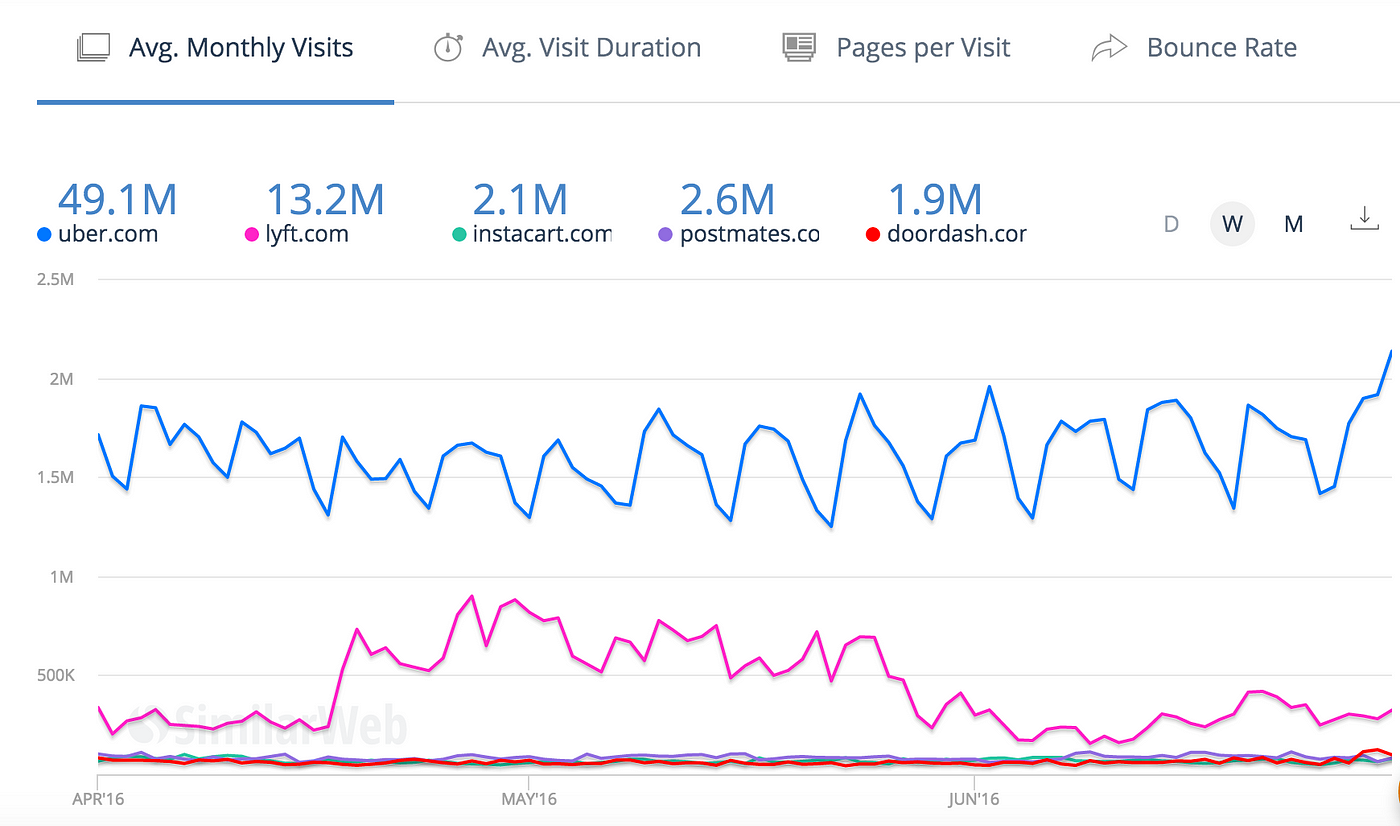Toggle the uber.com series in legend
The width and height of the screenshot is (1400, 826).
point(97,235)
